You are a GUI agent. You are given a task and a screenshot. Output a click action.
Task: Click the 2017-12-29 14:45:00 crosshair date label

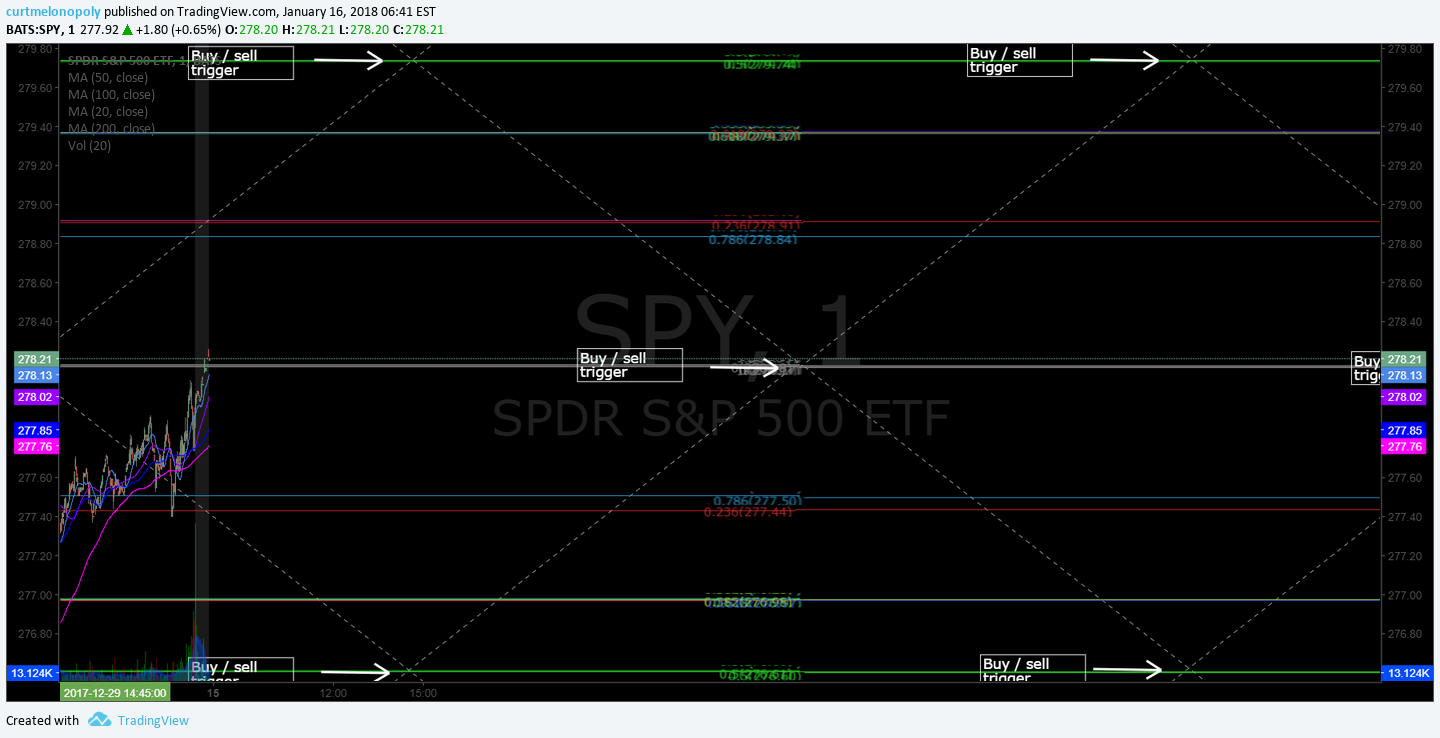click(115, 692)
